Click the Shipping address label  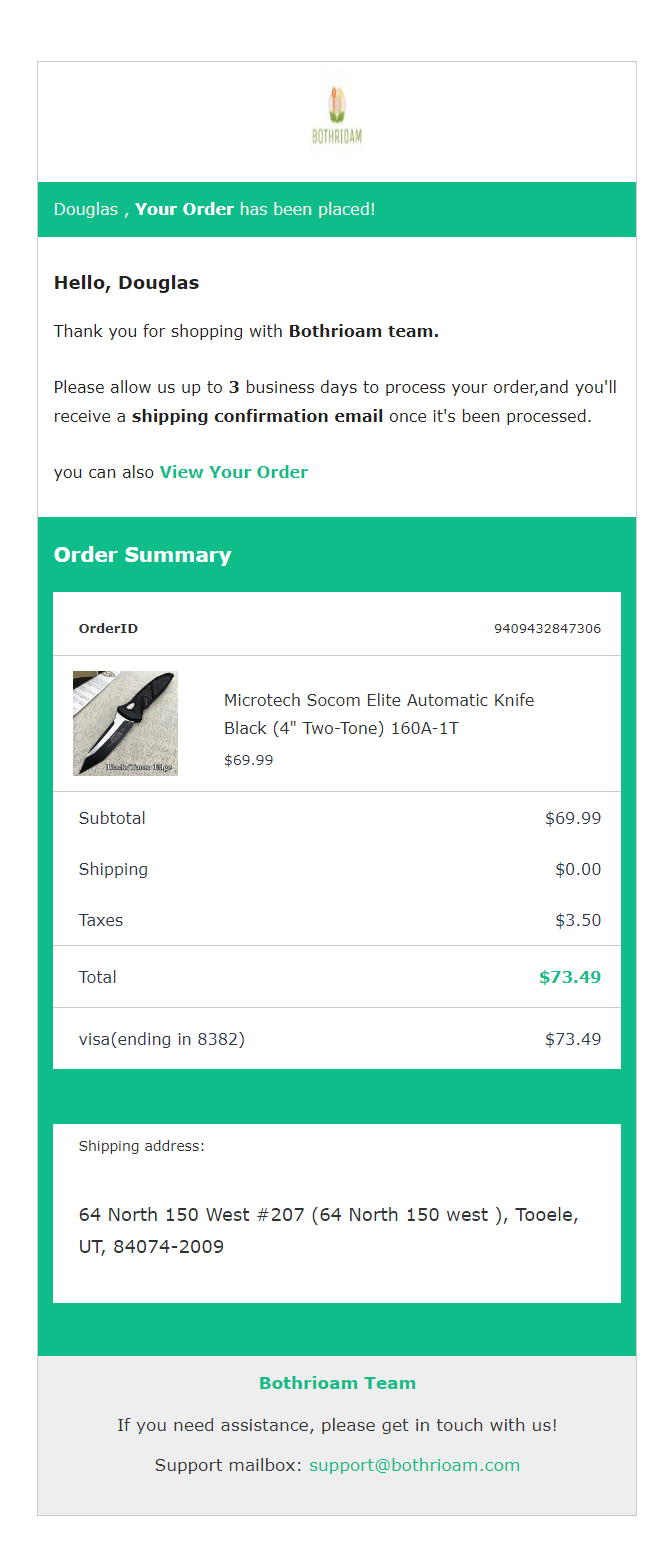pyautogui.click(x=141, y=1146)
